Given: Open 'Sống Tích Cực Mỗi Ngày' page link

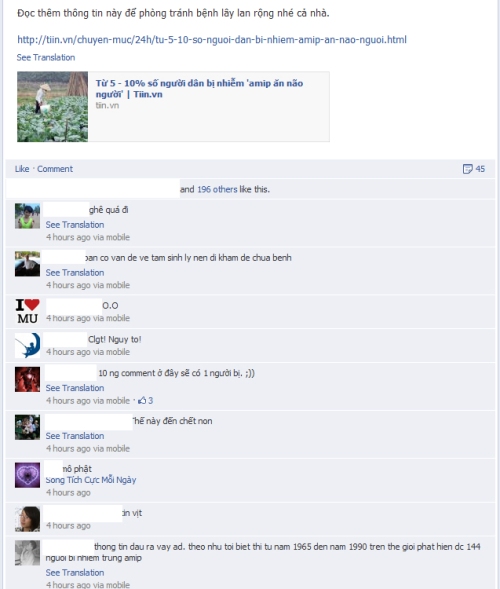Looking at the screenshot, I should pos(91,480).
